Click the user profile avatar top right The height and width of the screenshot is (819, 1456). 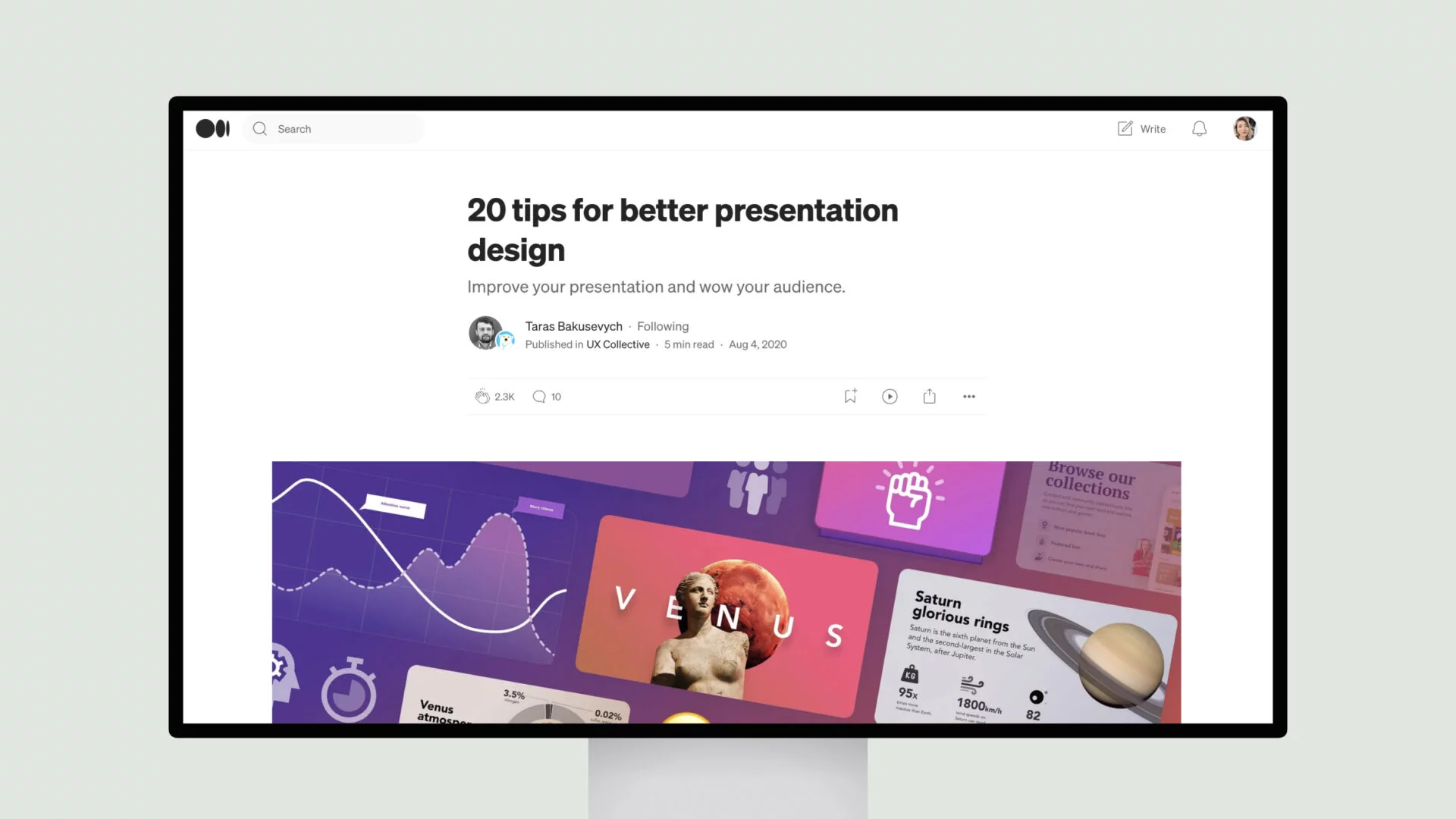point(1244,128)
